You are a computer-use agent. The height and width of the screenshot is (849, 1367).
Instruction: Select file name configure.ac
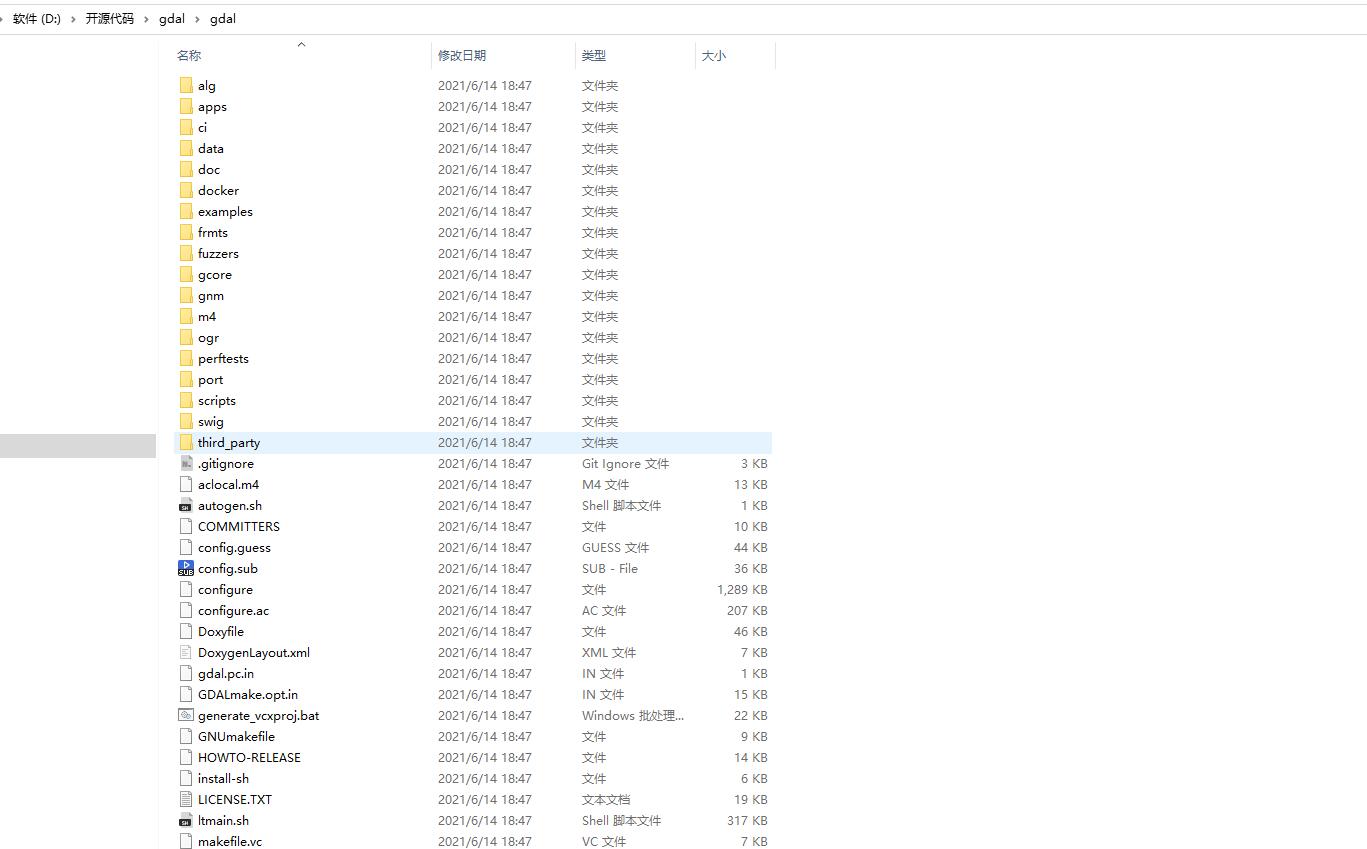[233, 610]
